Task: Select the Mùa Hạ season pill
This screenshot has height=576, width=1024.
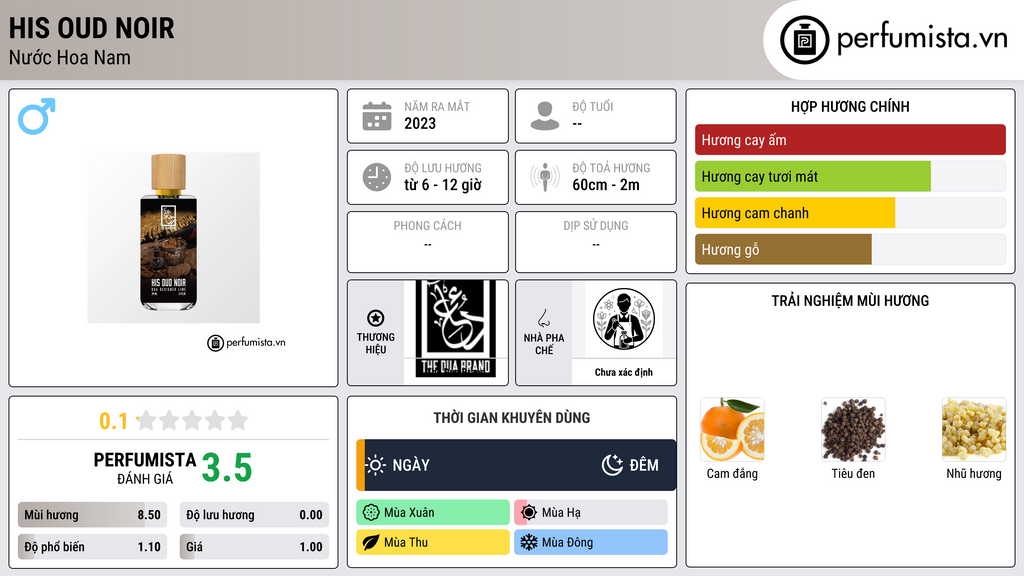Action: pos(591,513)
